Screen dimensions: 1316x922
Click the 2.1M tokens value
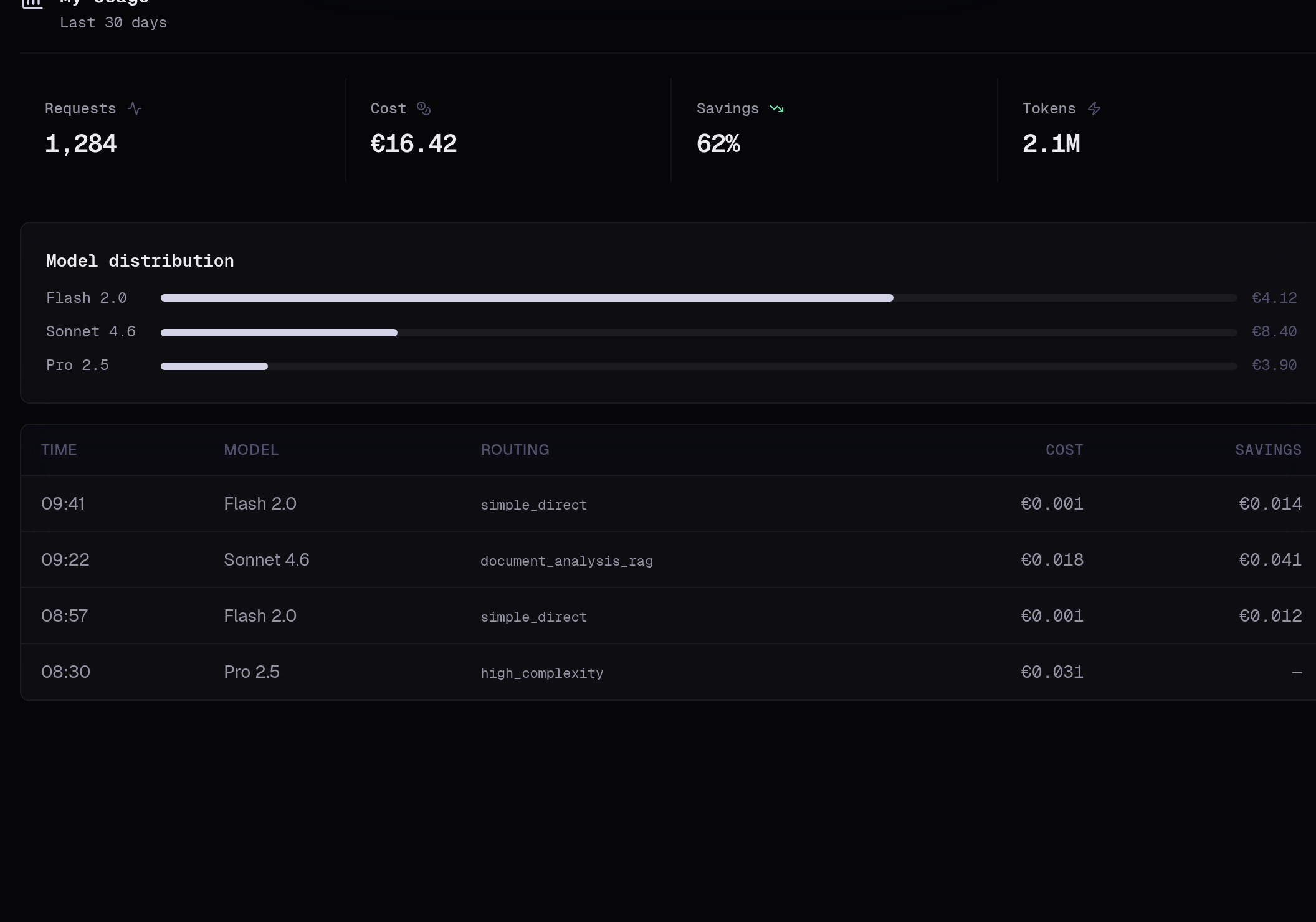1051,144
